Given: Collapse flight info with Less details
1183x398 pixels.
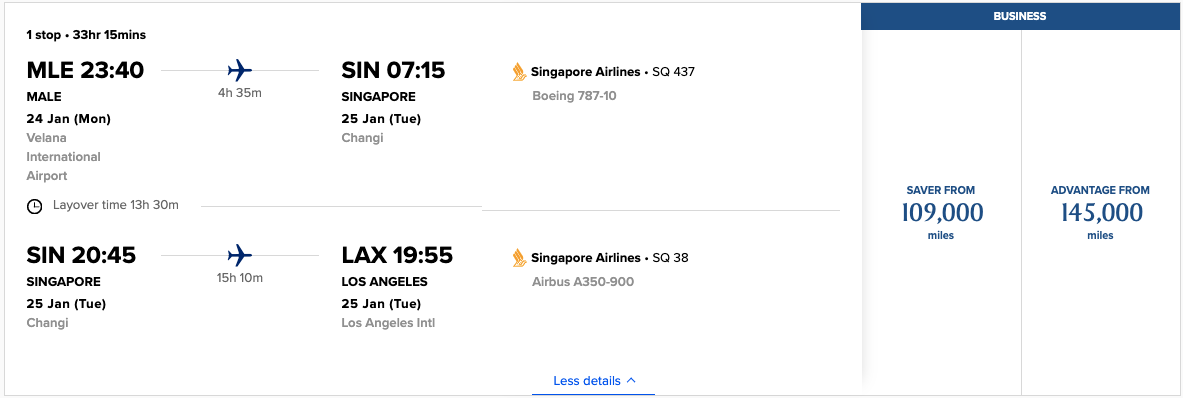Looking at the screenshot, I should [x=593, y=381].
